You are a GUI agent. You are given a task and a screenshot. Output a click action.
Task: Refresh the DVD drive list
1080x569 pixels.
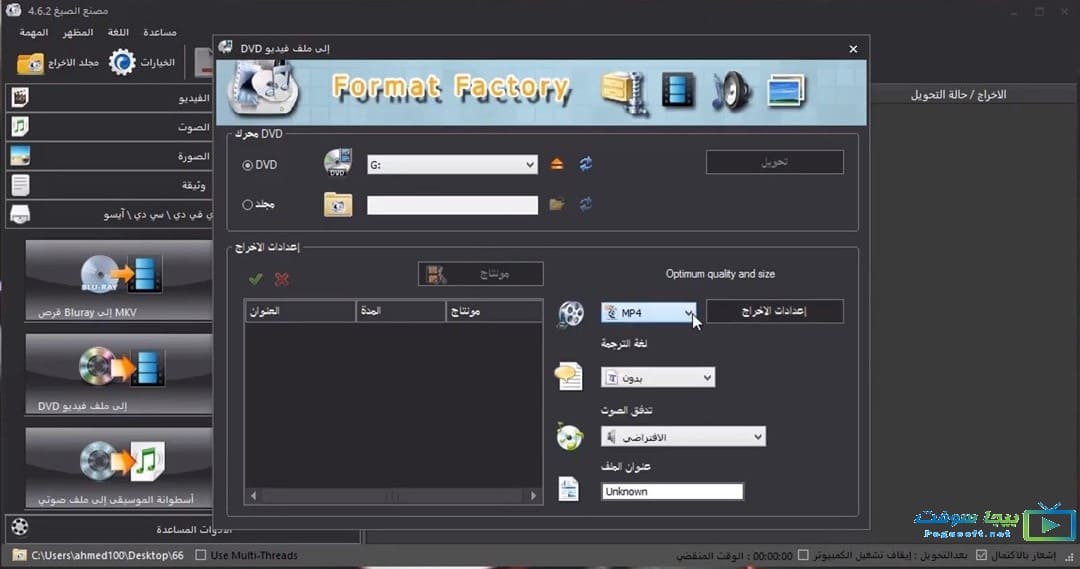click(585, 164)
